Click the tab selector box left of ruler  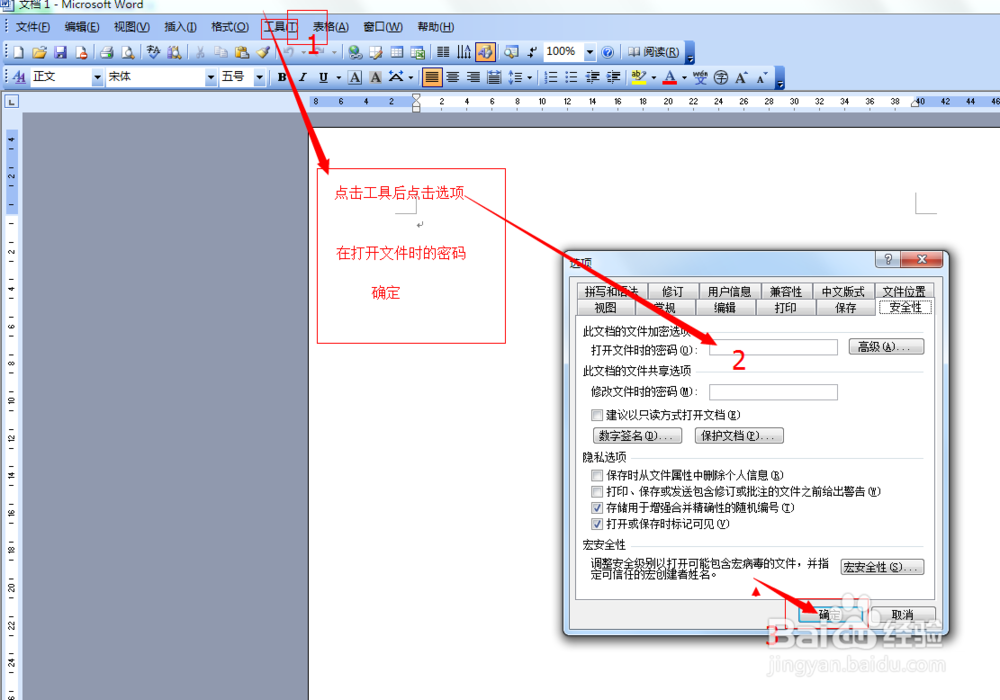pyautogui.click(x=11, y=101)
